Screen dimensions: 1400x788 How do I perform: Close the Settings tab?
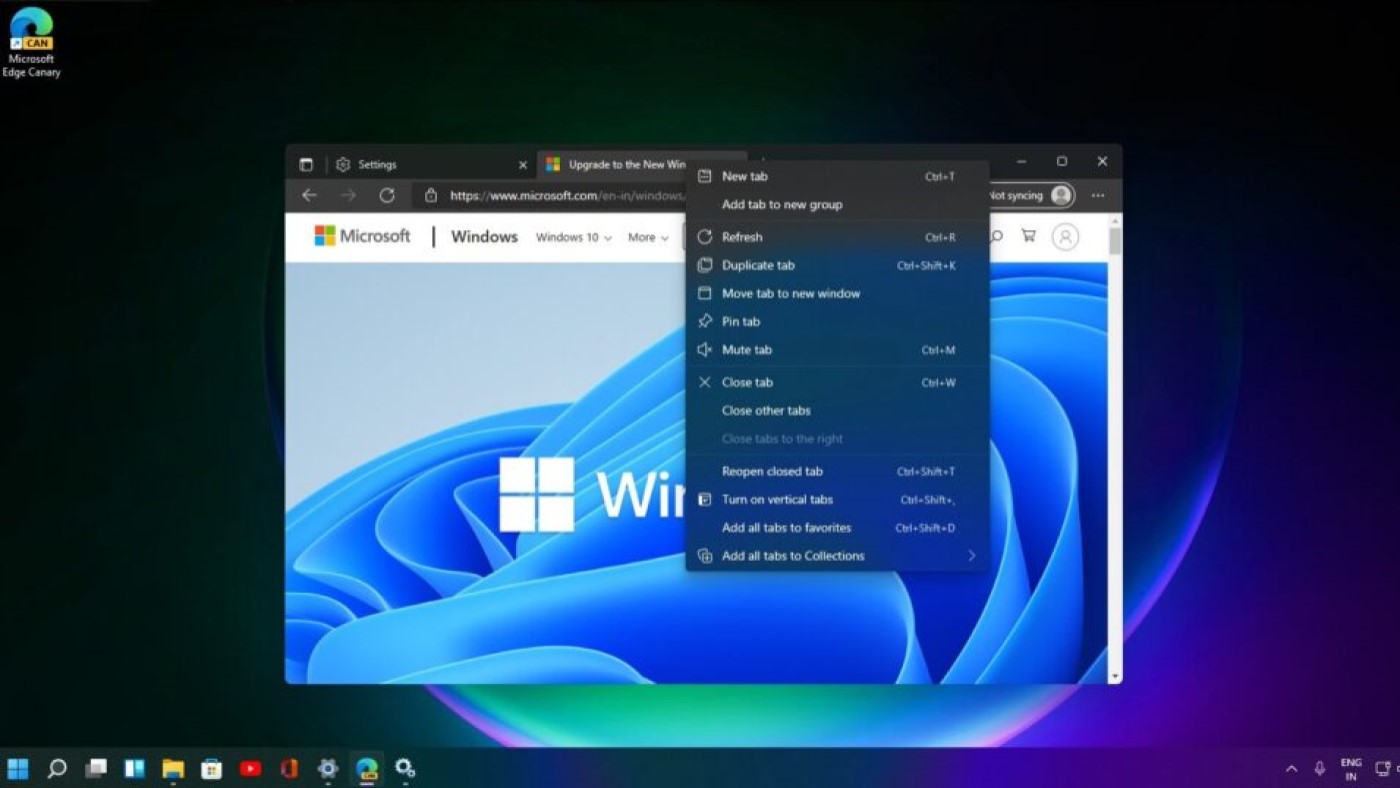point(522,164)
